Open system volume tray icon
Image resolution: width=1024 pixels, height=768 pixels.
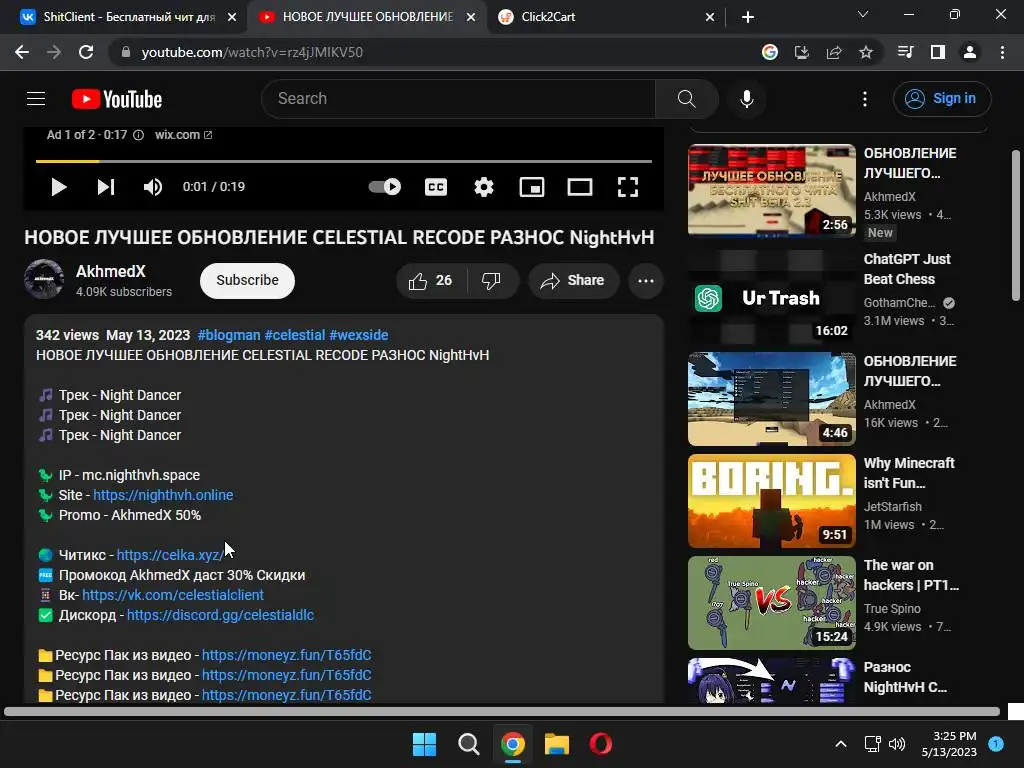click(897, 744)
